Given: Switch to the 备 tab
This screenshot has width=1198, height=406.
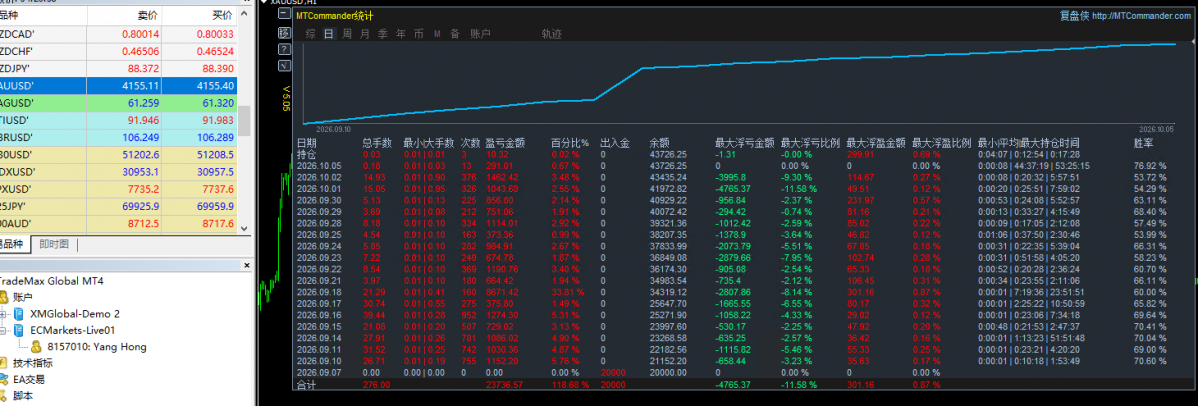Looking at the screenshot, I should click(x=455, y=34).
